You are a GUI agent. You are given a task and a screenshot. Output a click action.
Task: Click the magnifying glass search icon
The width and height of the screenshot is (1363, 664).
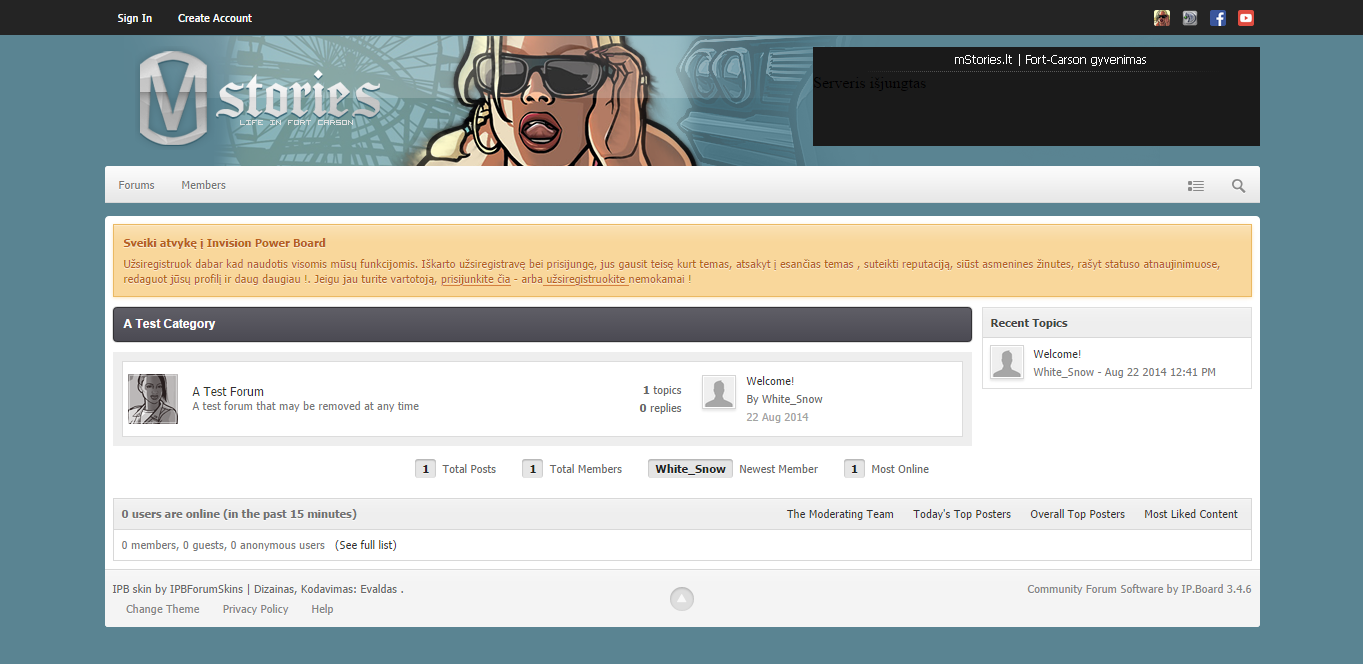(1239, 186)
